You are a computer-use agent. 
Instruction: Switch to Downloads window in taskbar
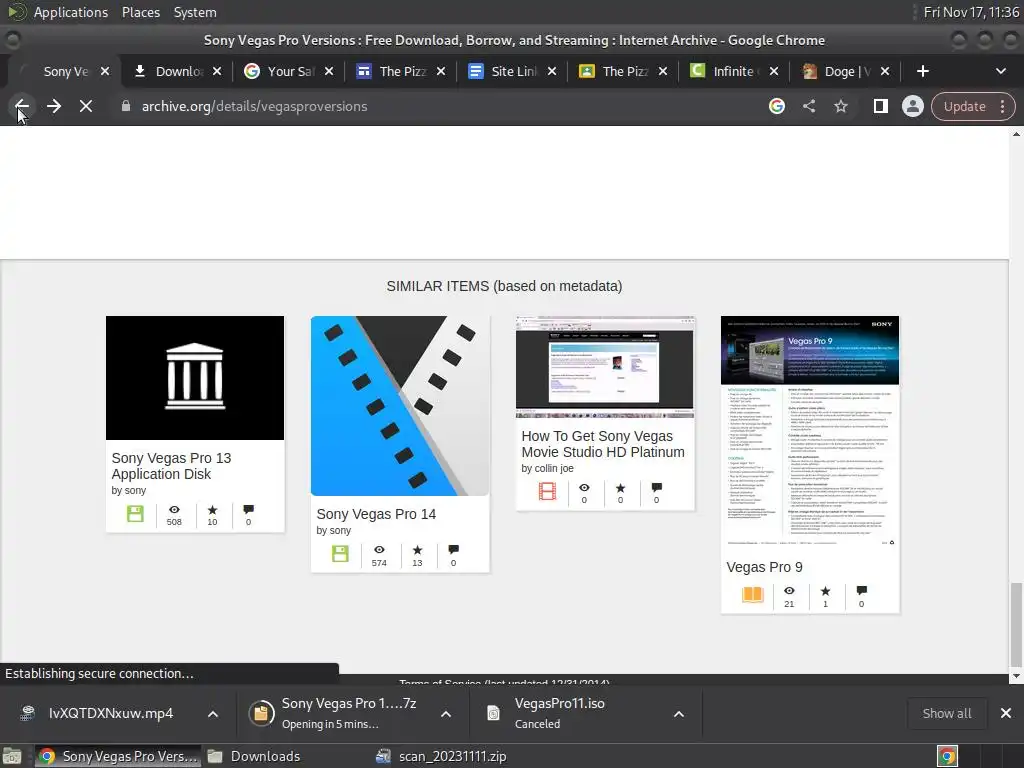pyautogui.click(x=254, y=756)
